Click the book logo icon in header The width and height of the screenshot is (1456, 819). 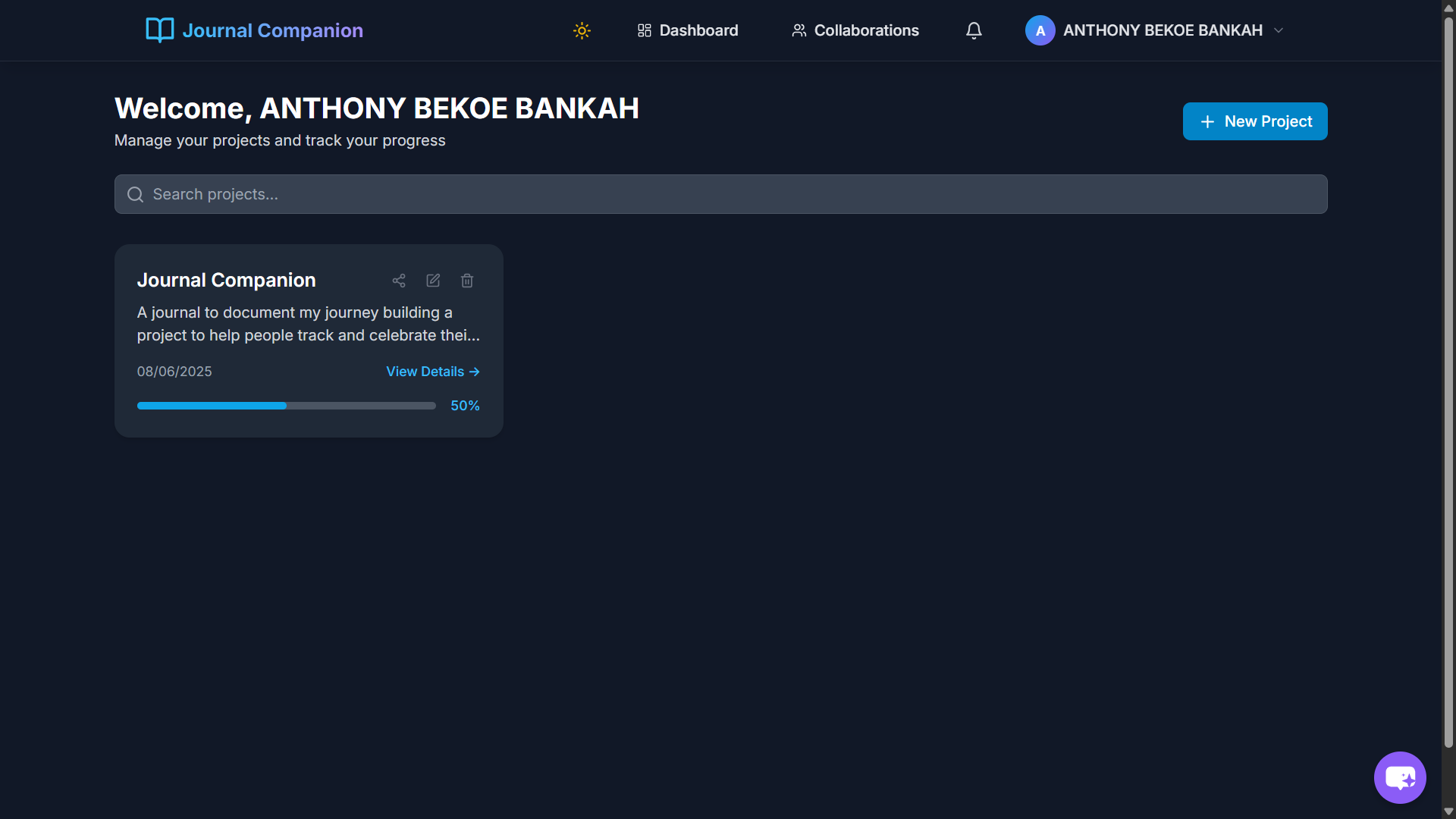click(x=159, y=30)
